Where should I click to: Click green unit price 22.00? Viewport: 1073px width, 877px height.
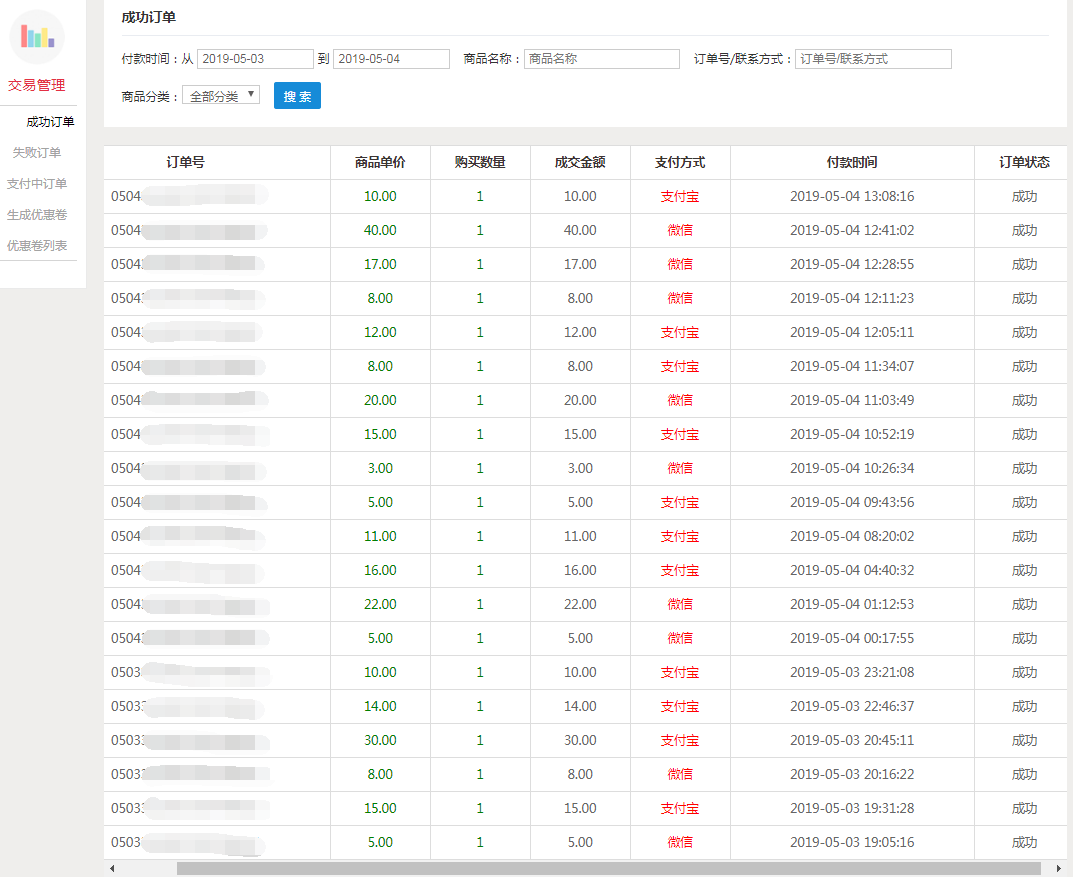(380, 604)
